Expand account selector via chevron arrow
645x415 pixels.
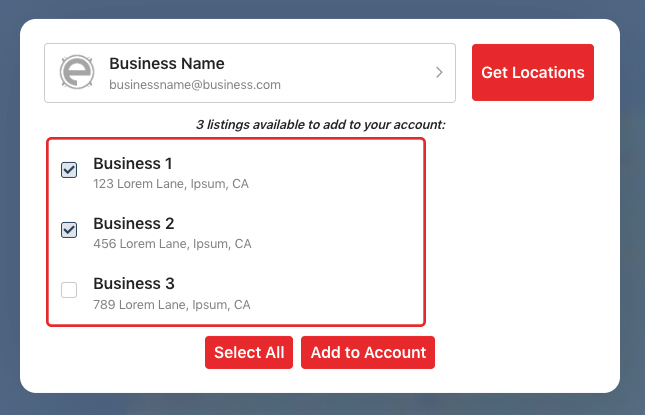[439, 72]
